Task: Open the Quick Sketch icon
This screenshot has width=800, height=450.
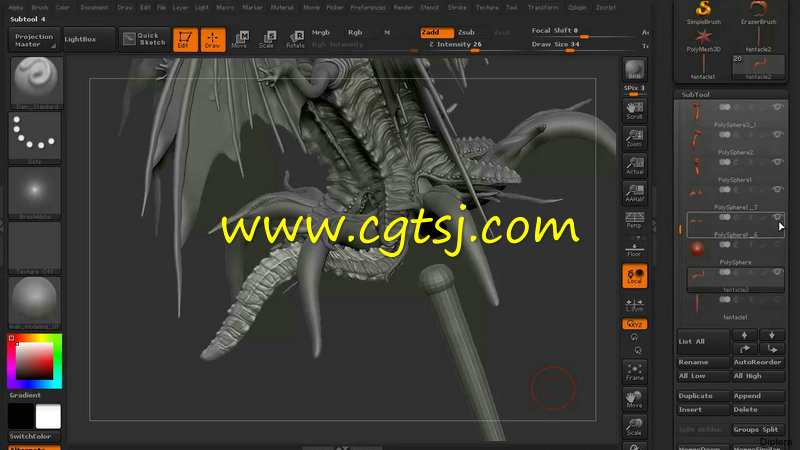Action: [144, 39]
